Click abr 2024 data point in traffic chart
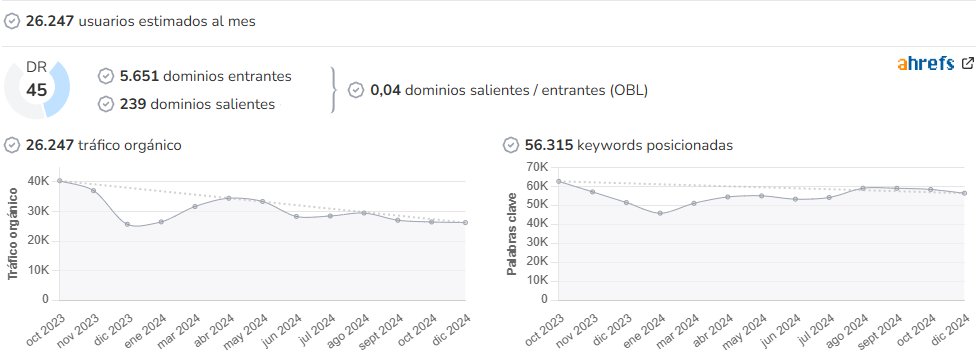979x360 pixels. pyautogui.click(x=229, y=198)
